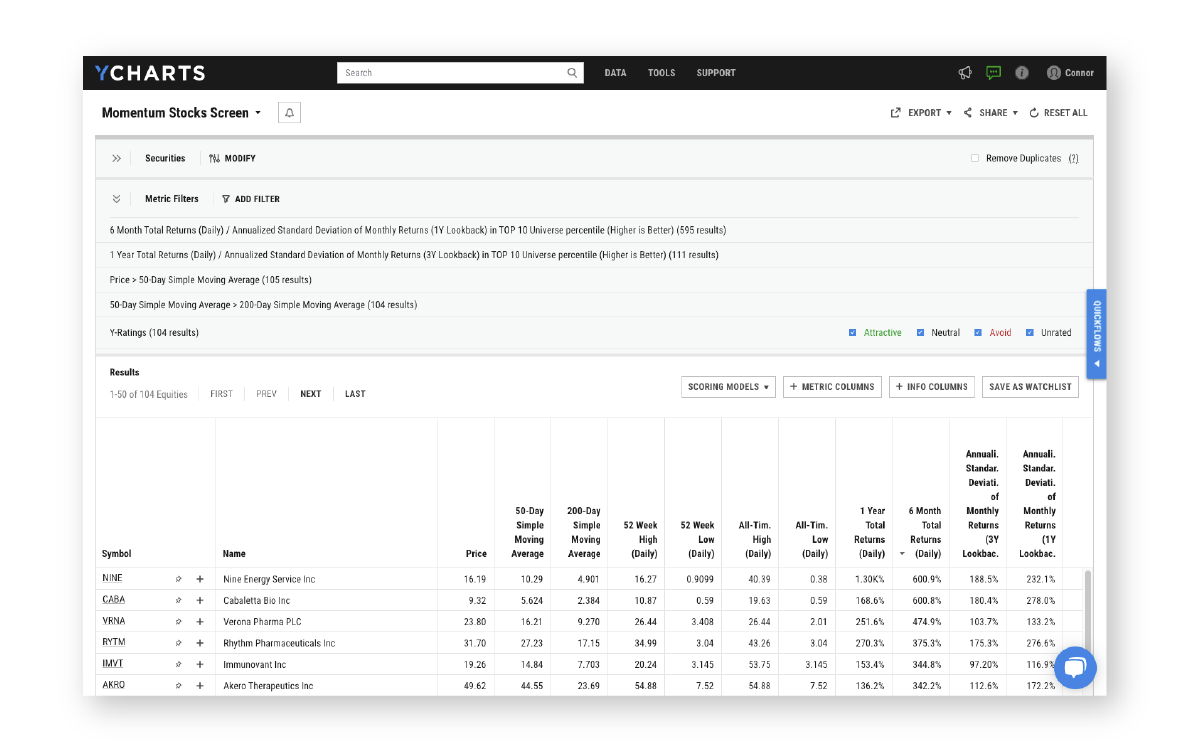1189x751 pixels.
Task: Open the Scoring Models dropdown
Action: click(x=728, y=387)
